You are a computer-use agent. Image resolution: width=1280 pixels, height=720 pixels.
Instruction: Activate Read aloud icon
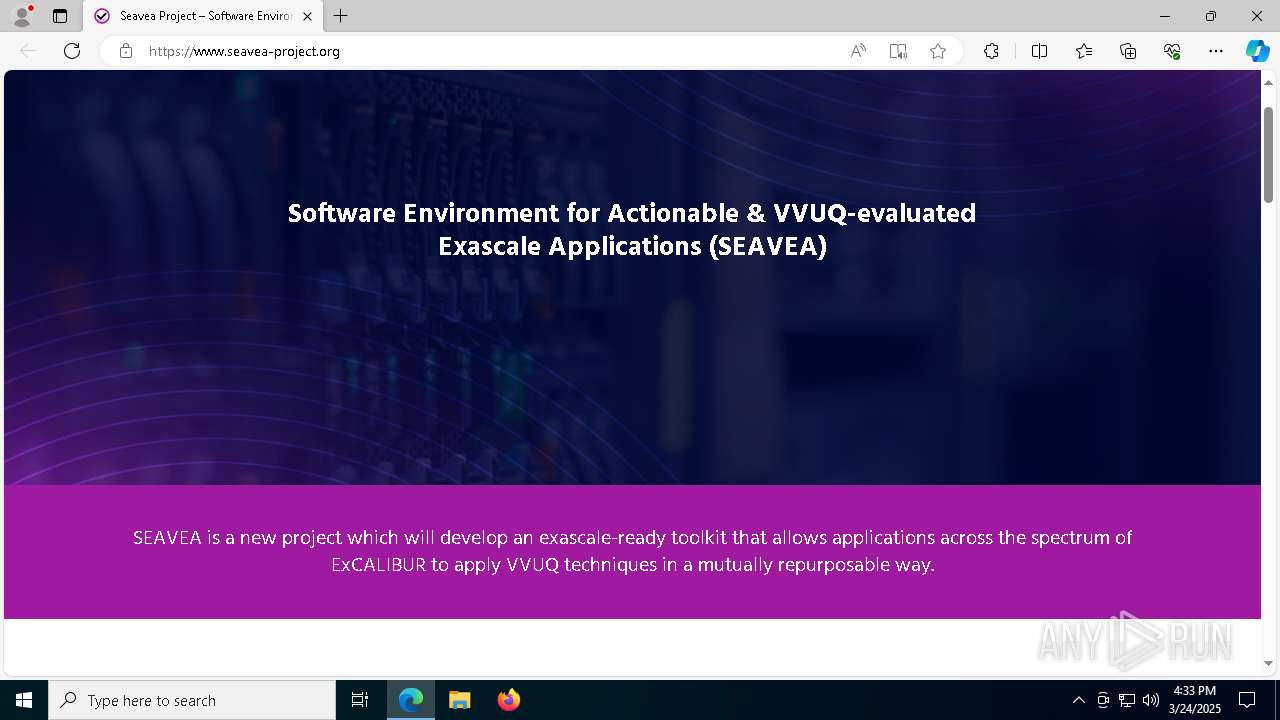(x=858, y=51)
